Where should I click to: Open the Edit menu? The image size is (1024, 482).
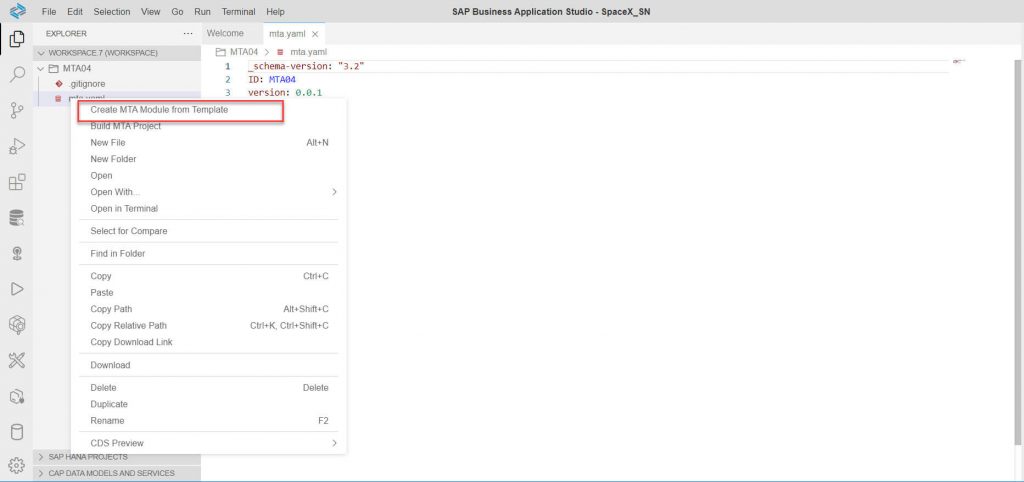[x=74, y=12]
